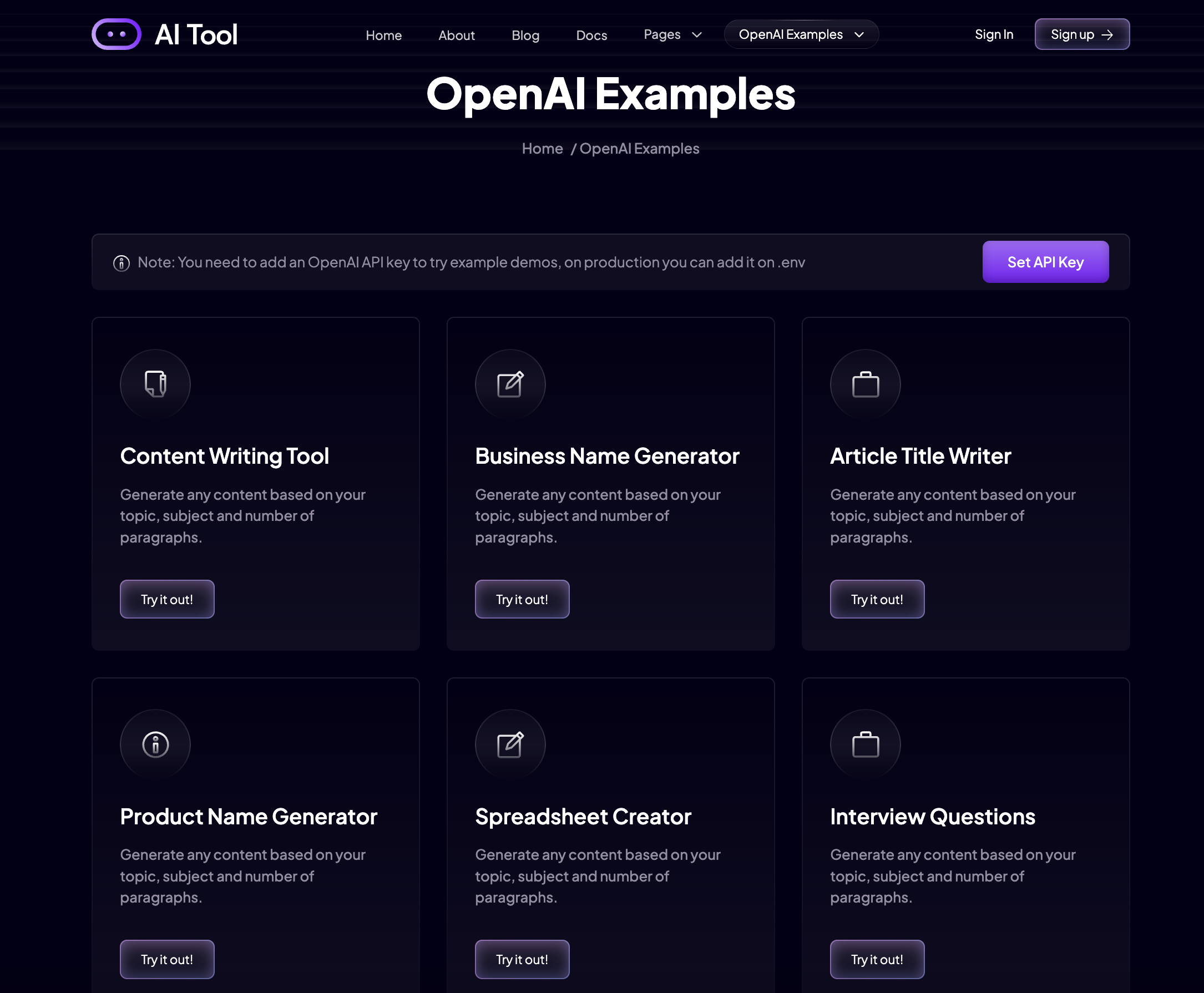The image size is (1204, 993).
Task: Go to the Home nav item
Action: coord(383,35)
